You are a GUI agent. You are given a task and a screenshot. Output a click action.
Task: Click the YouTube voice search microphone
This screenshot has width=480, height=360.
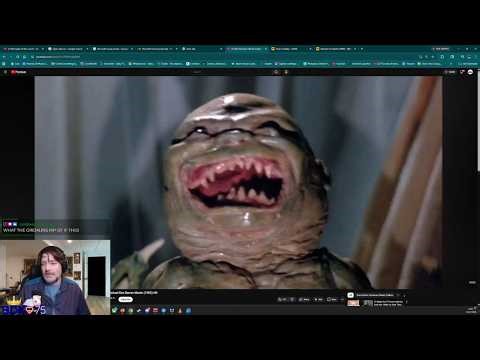click(286, 72)
